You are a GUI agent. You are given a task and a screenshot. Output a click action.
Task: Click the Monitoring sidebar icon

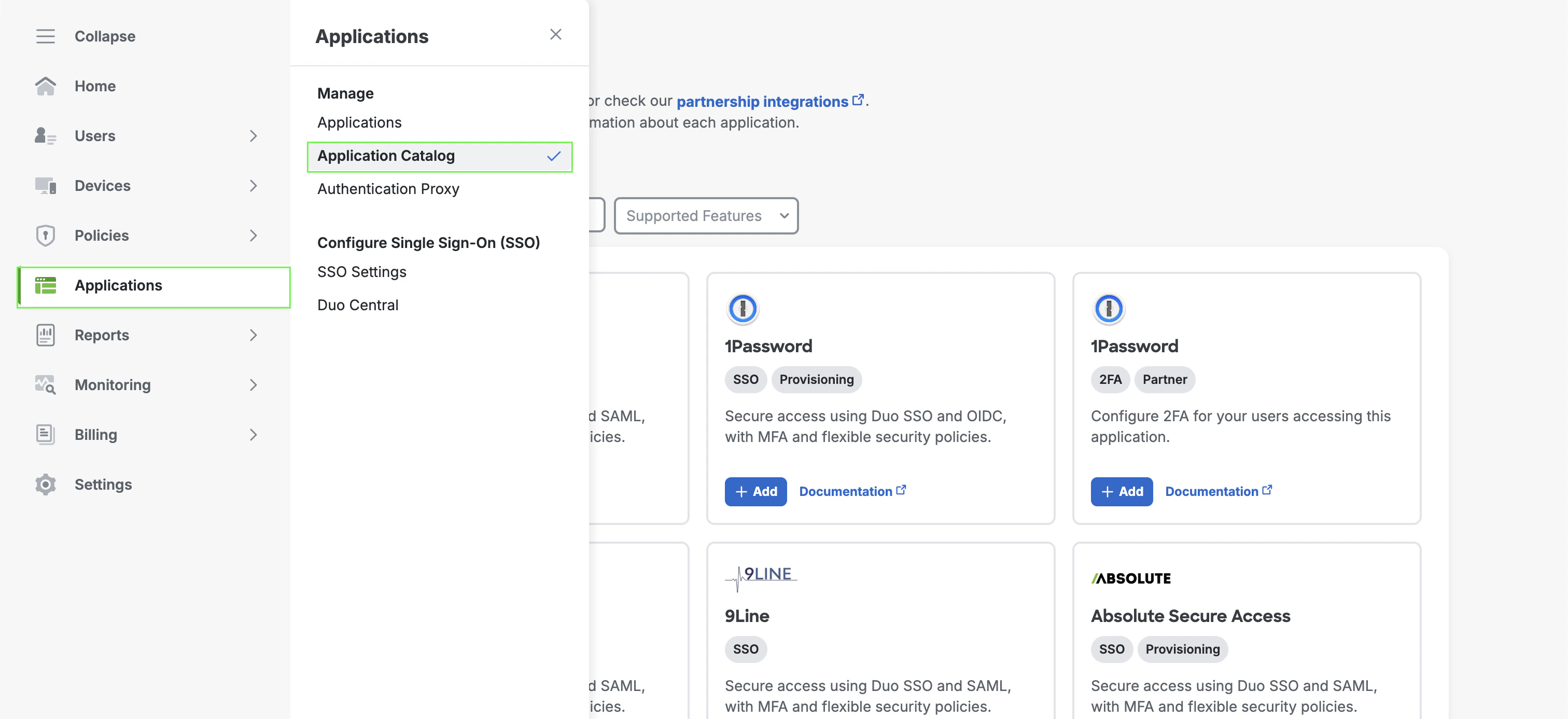click(45, 385)
